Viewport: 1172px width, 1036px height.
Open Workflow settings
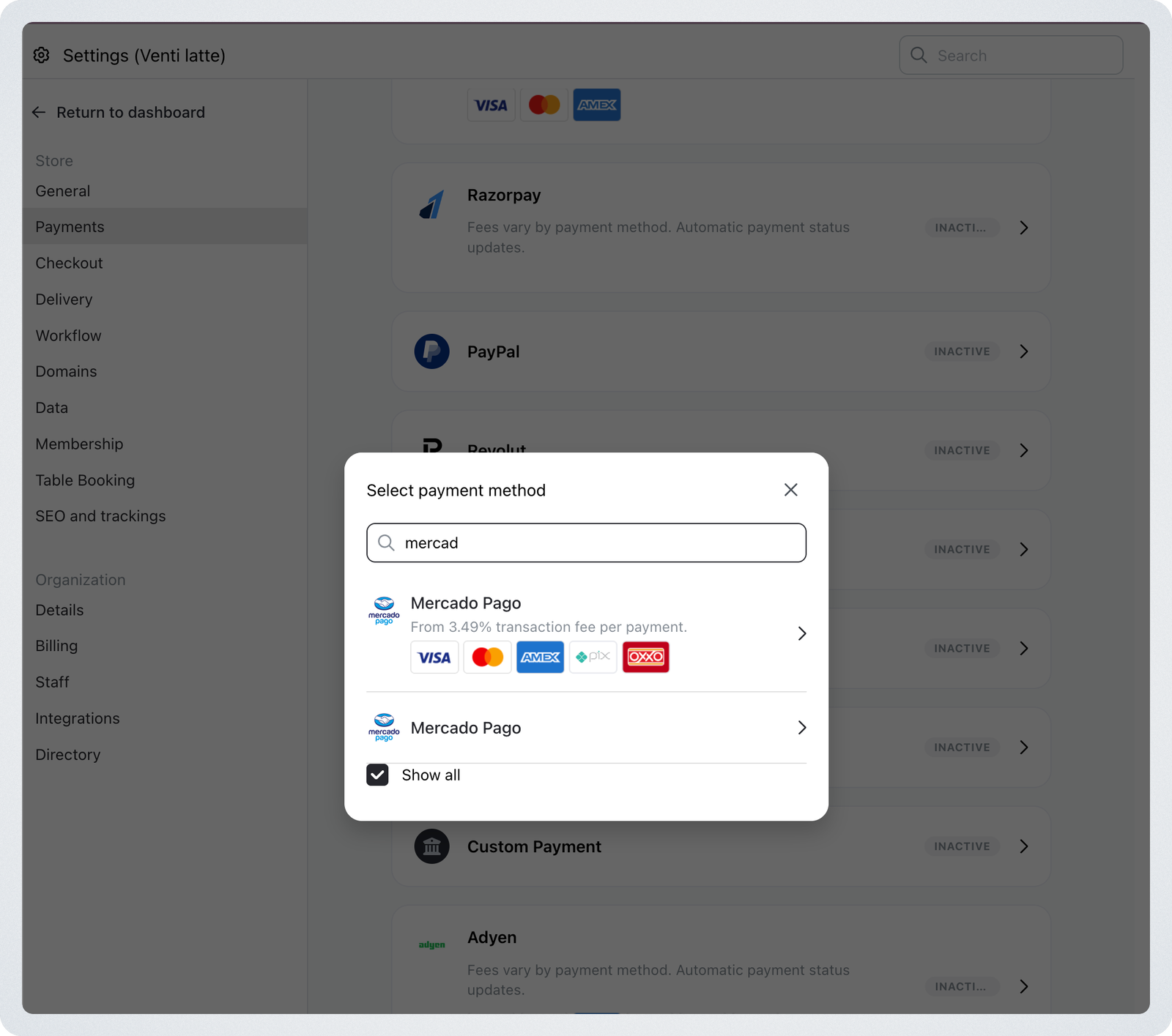click(x=68, y=335)
